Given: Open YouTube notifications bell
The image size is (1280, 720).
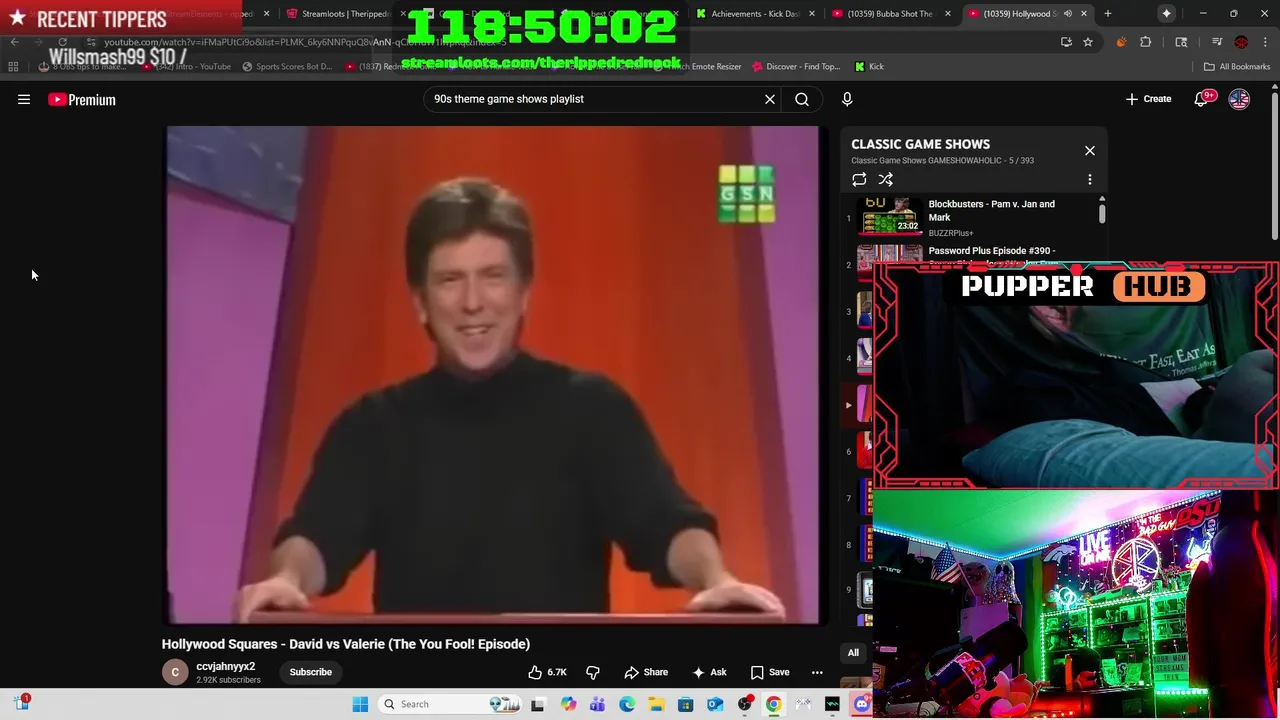Looking at the screenshot, I should 1203,99.
